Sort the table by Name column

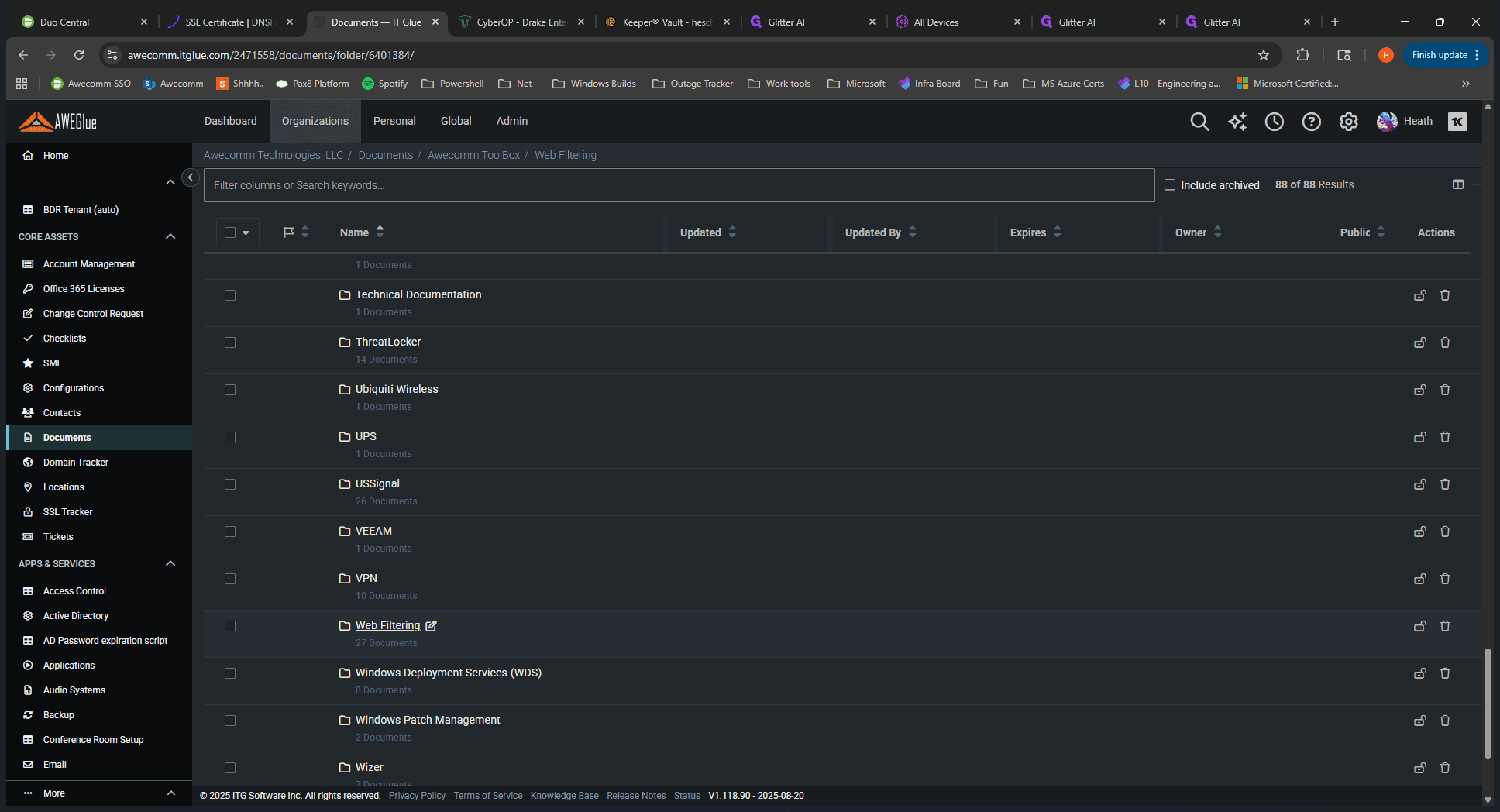[x=362, y=232]
